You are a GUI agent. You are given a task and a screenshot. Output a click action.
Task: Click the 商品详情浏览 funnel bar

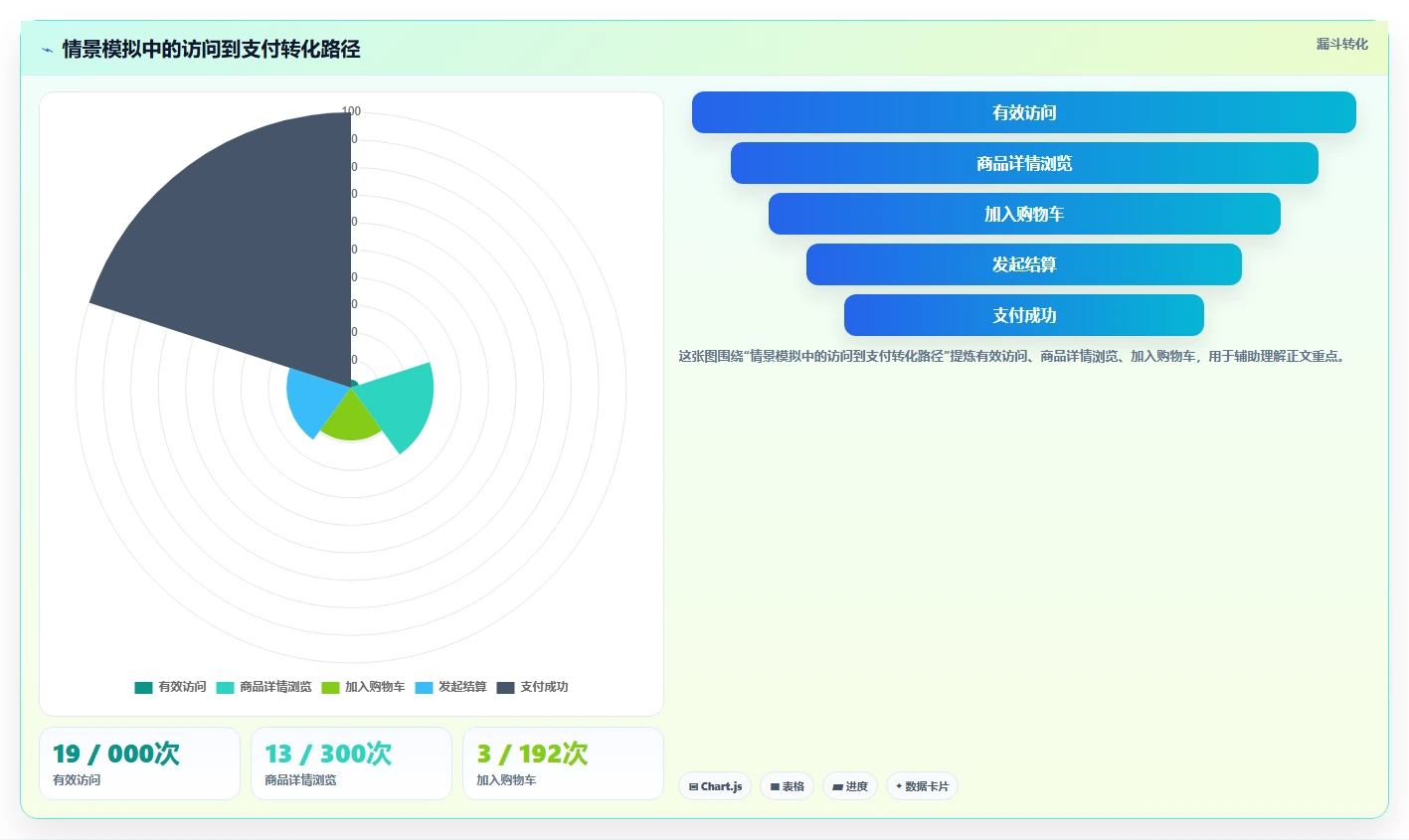[x=1024, y=163]
